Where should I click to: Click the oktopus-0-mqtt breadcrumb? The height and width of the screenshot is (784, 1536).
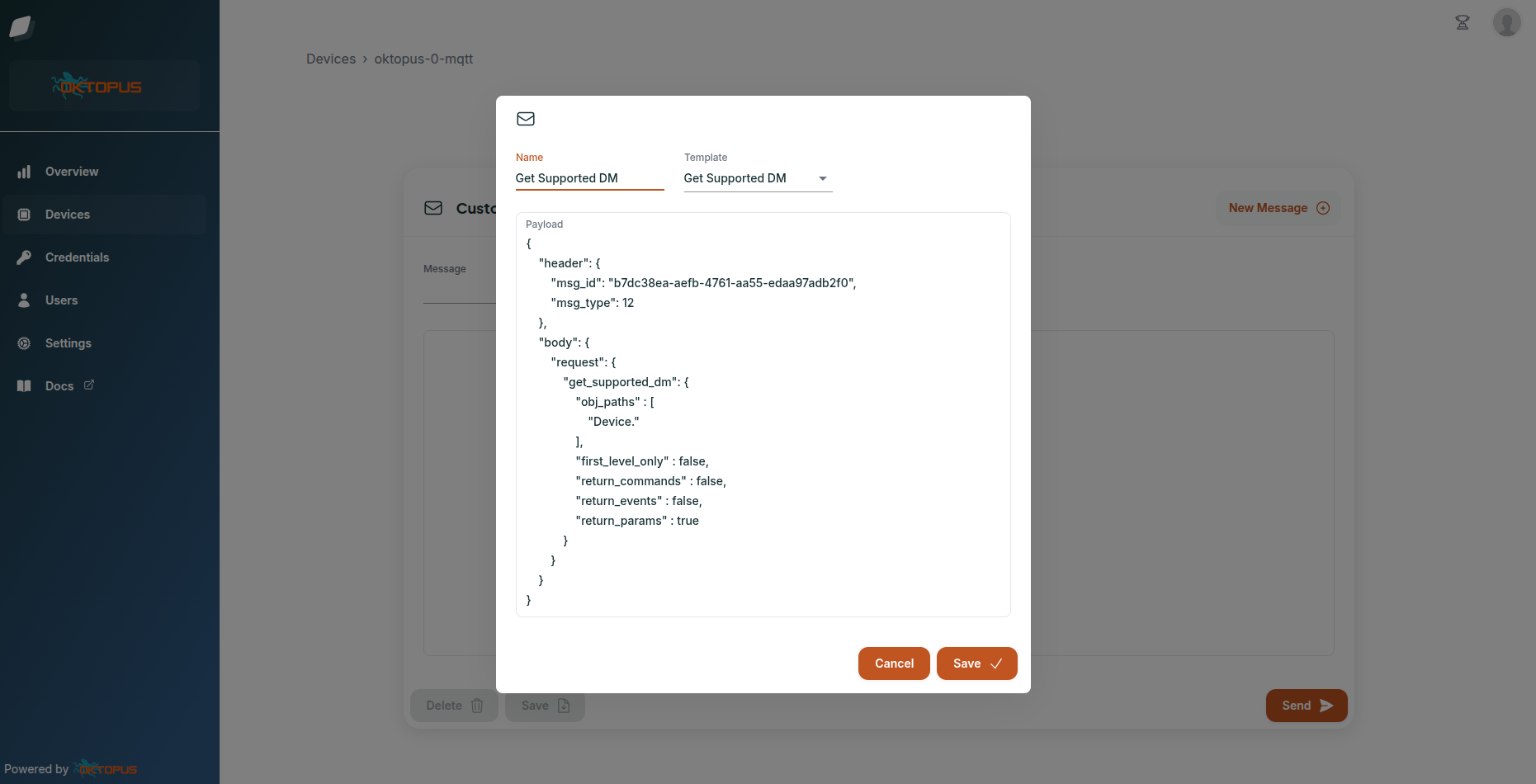pos(423,59)
